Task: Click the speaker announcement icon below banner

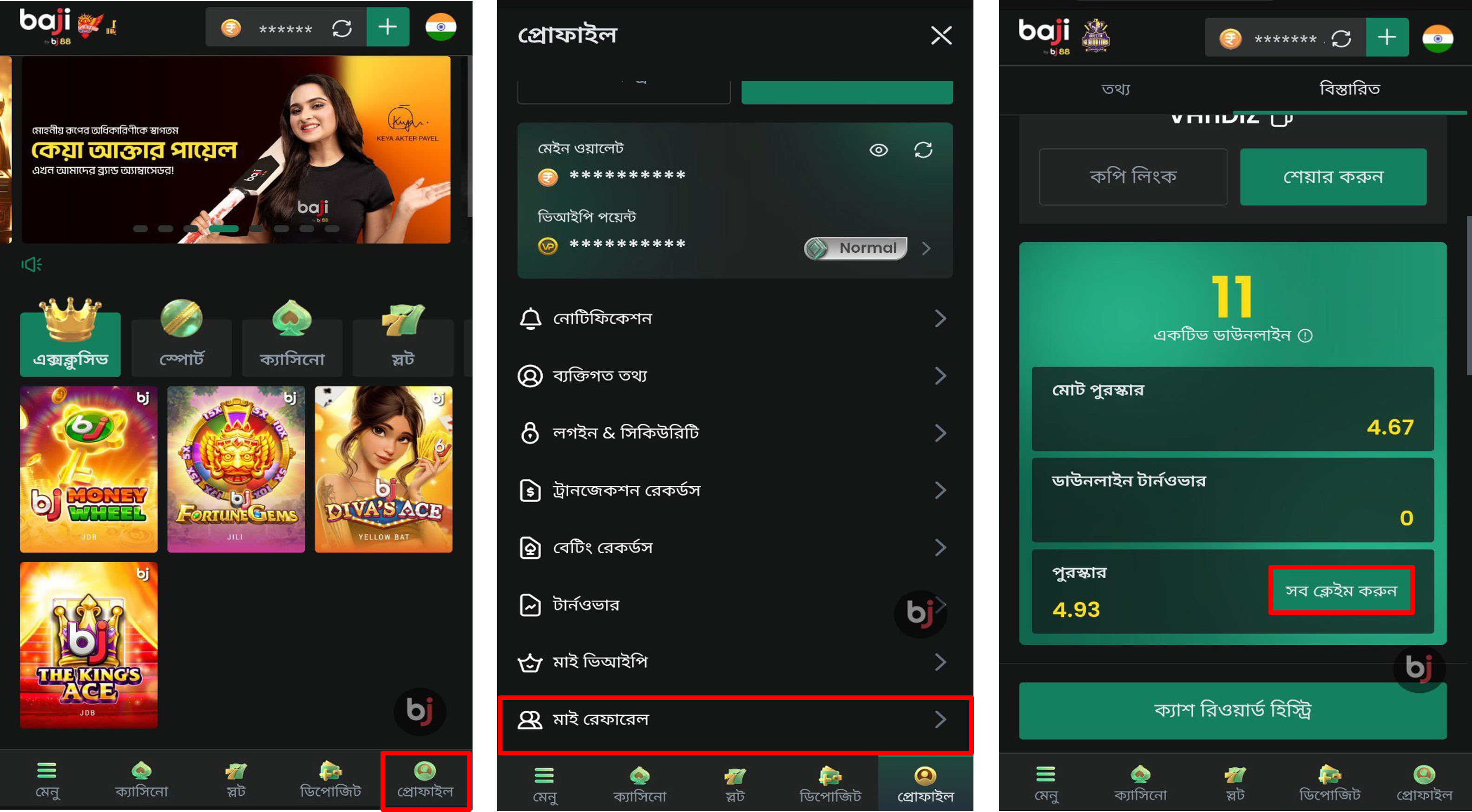Action: [x=32, y=264]
